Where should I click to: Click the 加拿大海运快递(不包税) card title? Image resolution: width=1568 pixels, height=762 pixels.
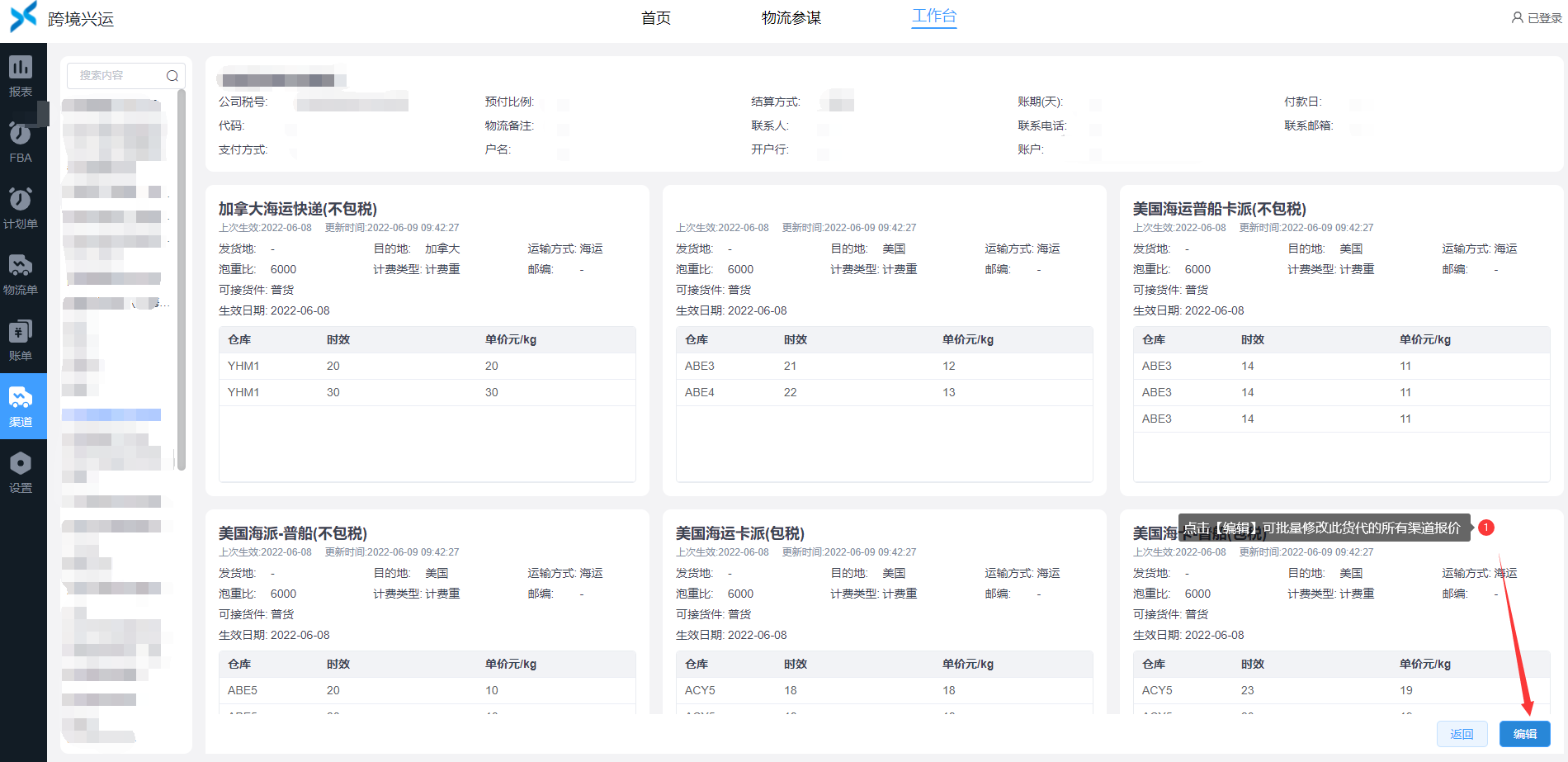click(x=298, y=209)
